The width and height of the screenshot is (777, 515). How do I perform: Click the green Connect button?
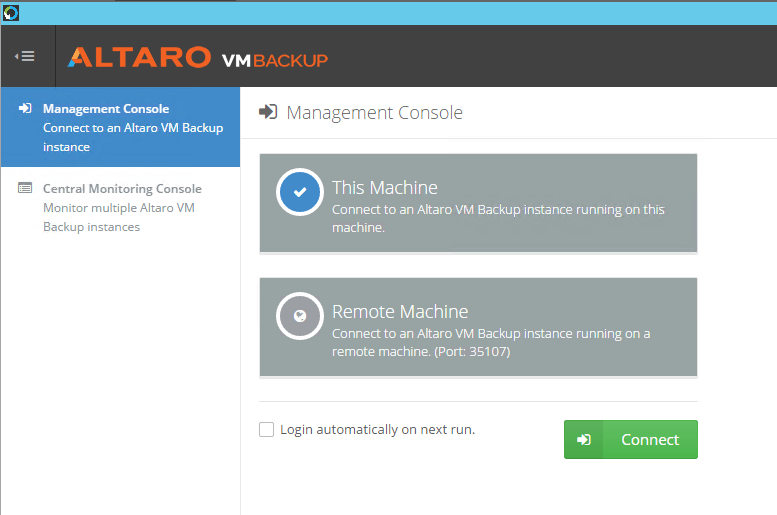pyautogui.click(x=630, y=439)
